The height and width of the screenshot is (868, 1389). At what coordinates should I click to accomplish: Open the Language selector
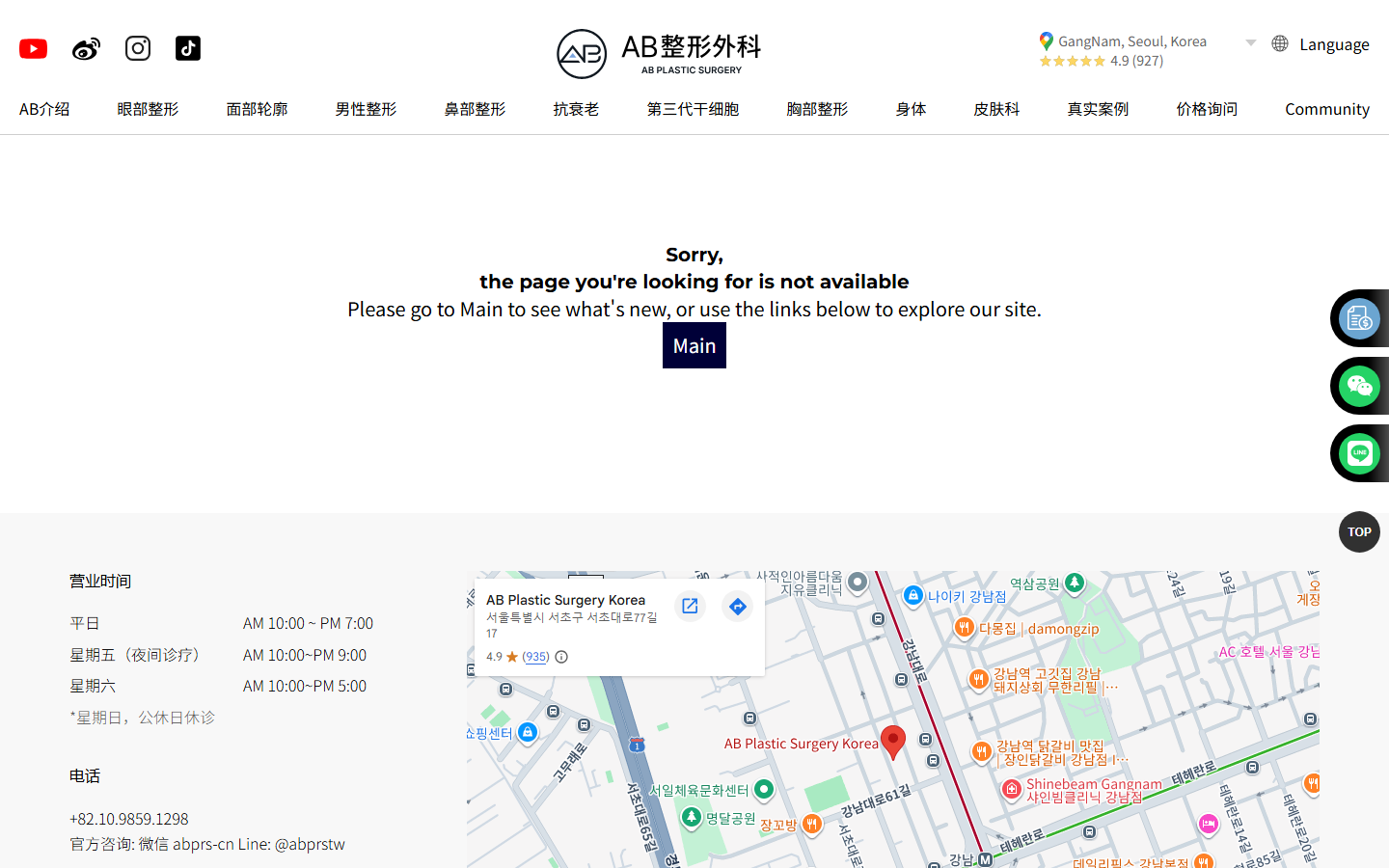(x=1334, y=44)
